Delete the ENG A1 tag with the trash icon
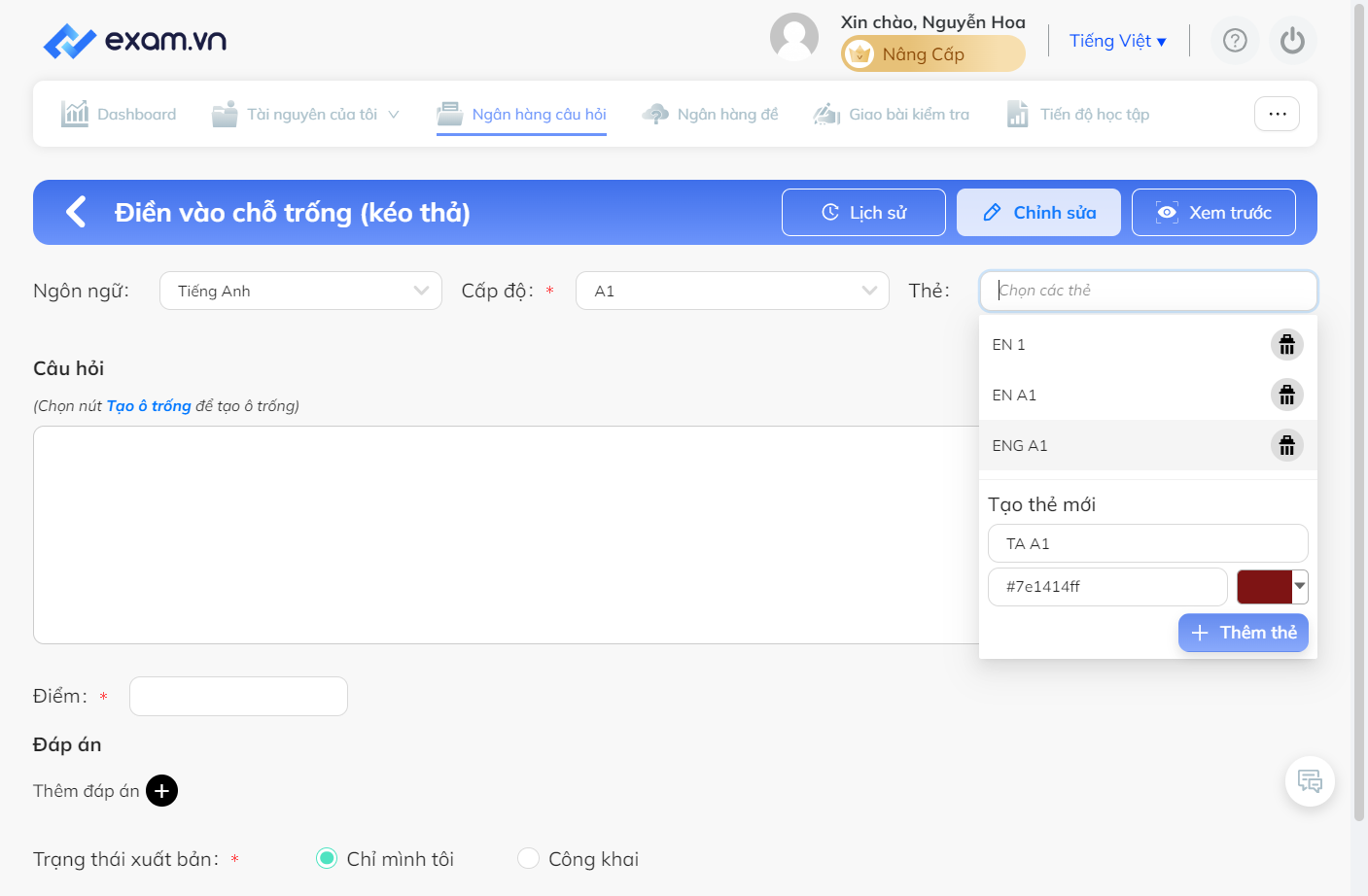The height and width of the screenshot is (896, 1368). pos(1286,445)
